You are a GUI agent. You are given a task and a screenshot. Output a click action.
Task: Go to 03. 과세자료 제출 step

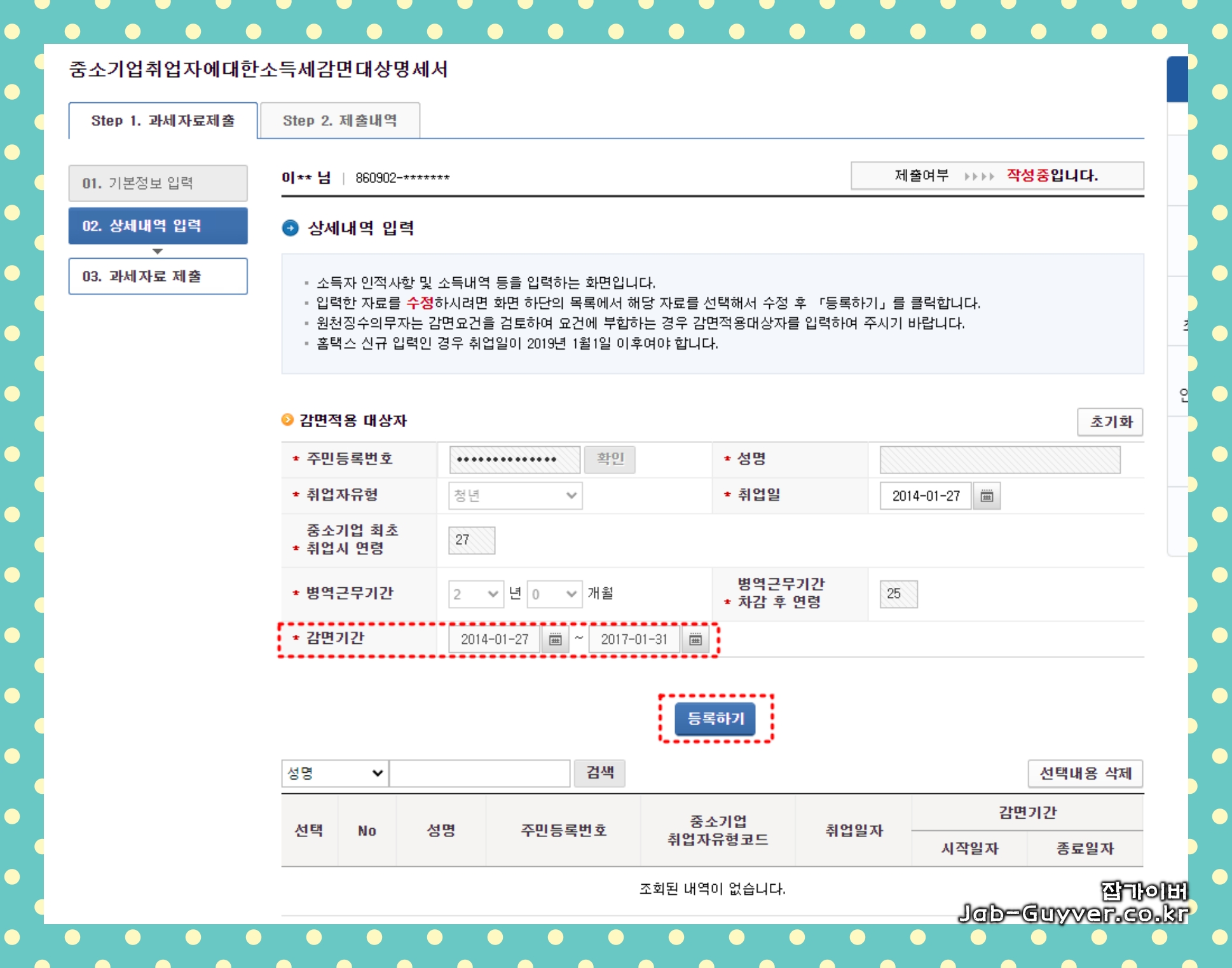[158, 276]
